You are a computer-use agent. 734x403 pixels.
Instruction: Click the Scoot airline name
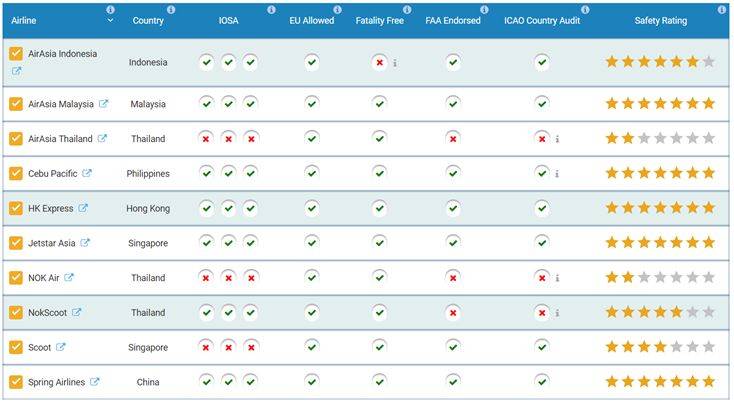pyautogui.click(x=39, y=348)
